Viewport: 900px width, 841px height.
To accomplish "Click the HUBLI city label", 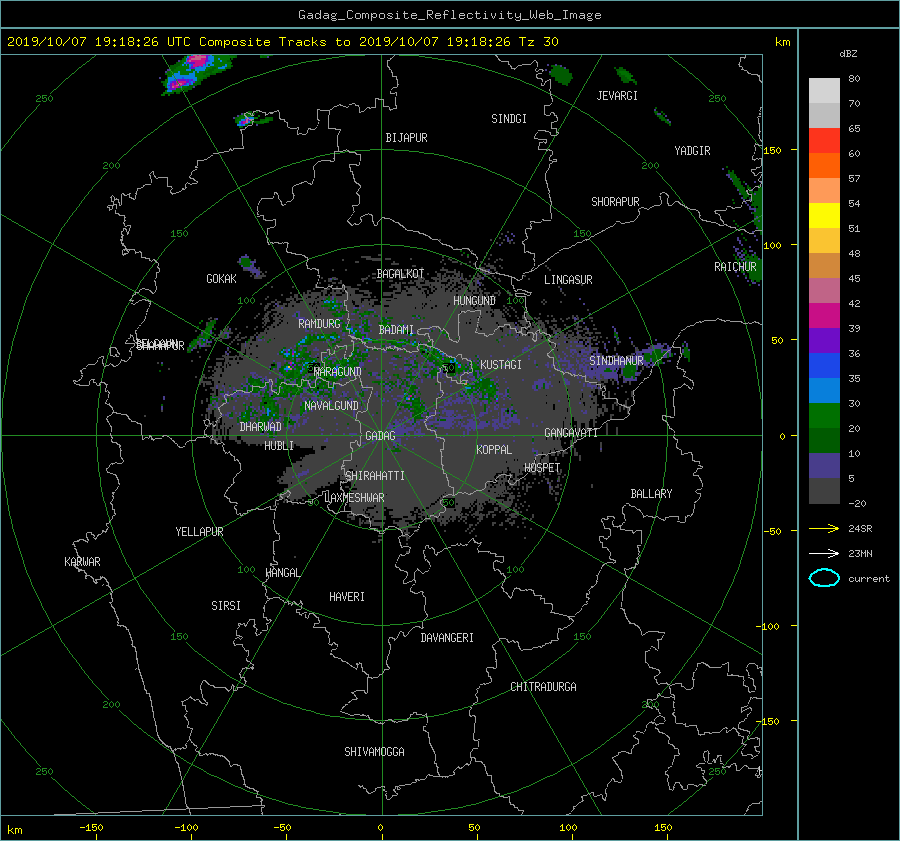I will (278, 445).
